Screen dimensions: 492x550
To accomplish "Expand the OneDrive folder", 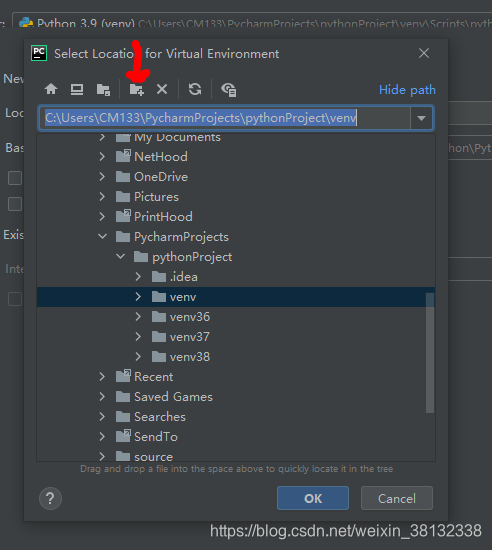I will pos(102,177).
